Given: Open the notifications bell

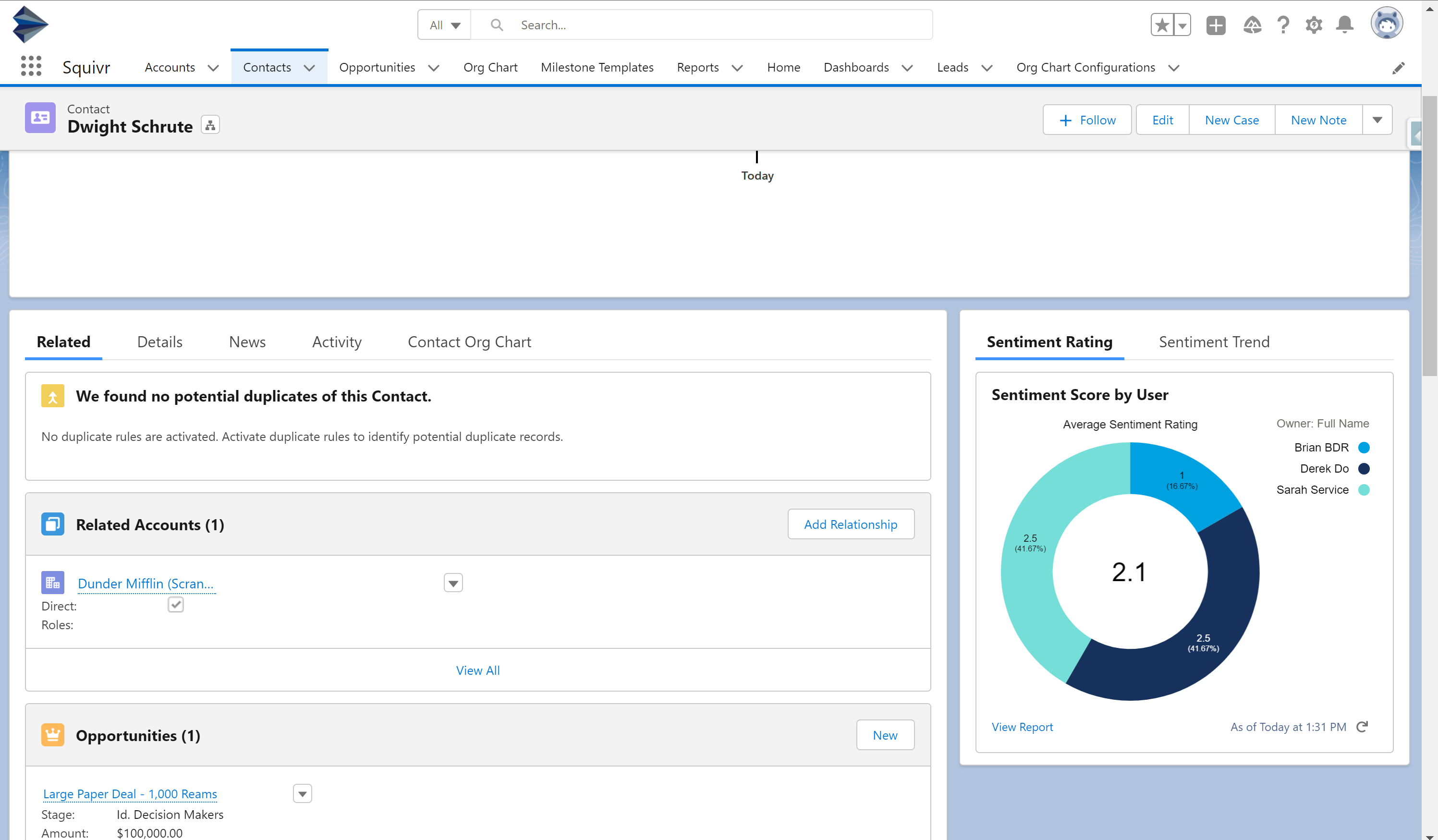Looking at the screenshot, I should coord(1344,25).
